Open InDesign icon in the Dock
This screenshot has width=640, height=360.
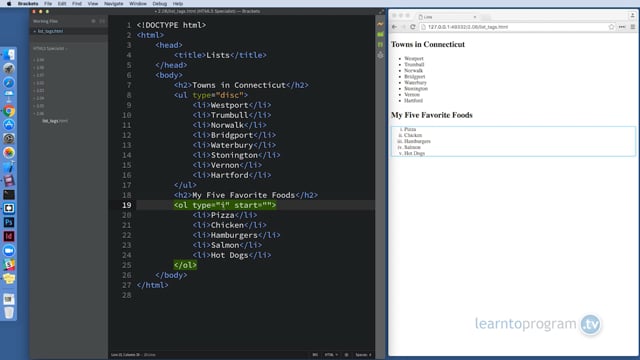click(x=9, y=236)
